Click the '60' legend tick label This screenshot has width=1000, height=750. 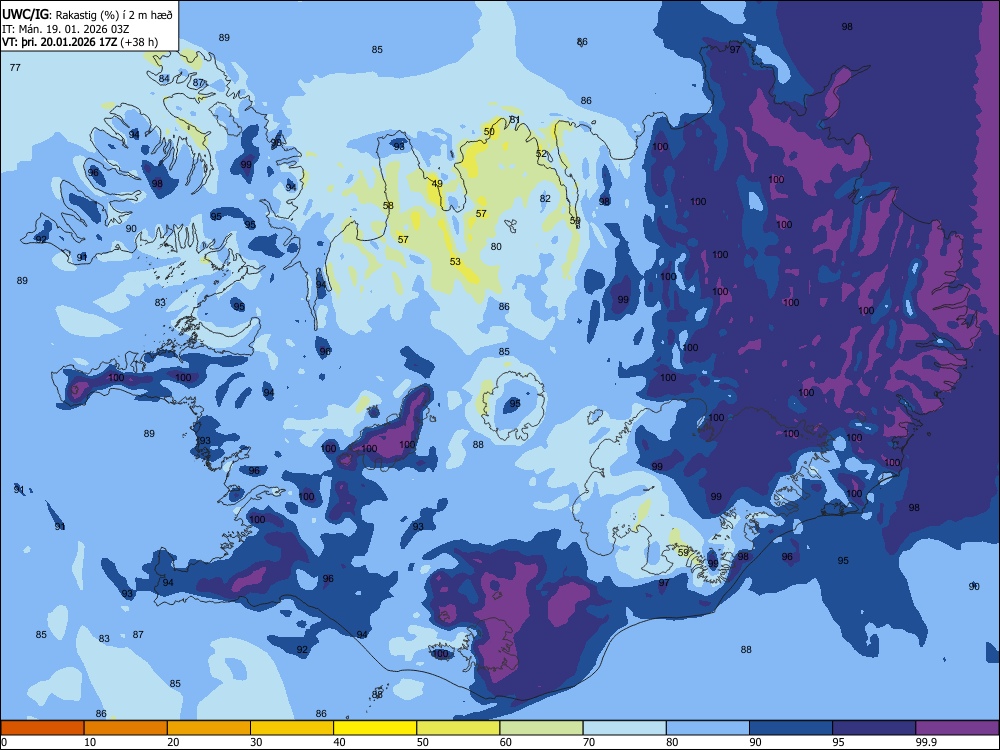pos(506,742)
